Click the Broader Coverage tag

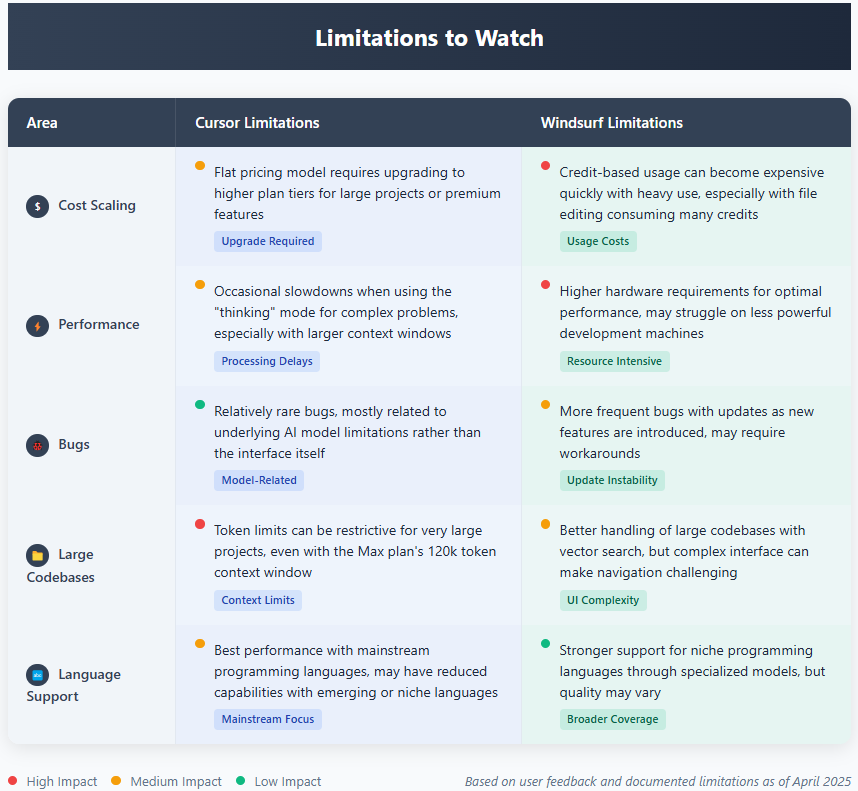[612, 719]
